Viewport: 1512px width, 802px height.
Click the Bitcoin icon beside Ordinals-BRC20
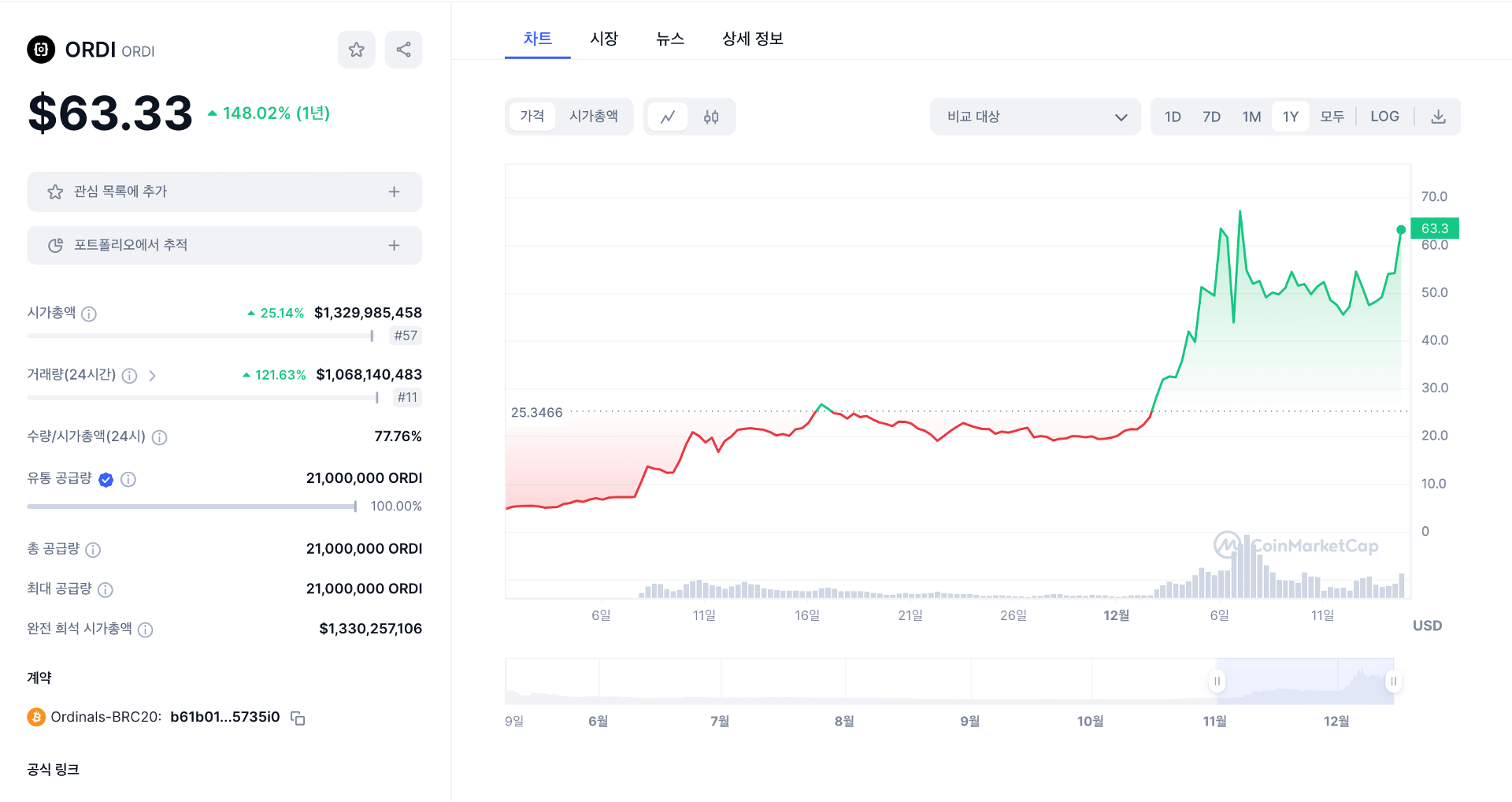[36, 717]
